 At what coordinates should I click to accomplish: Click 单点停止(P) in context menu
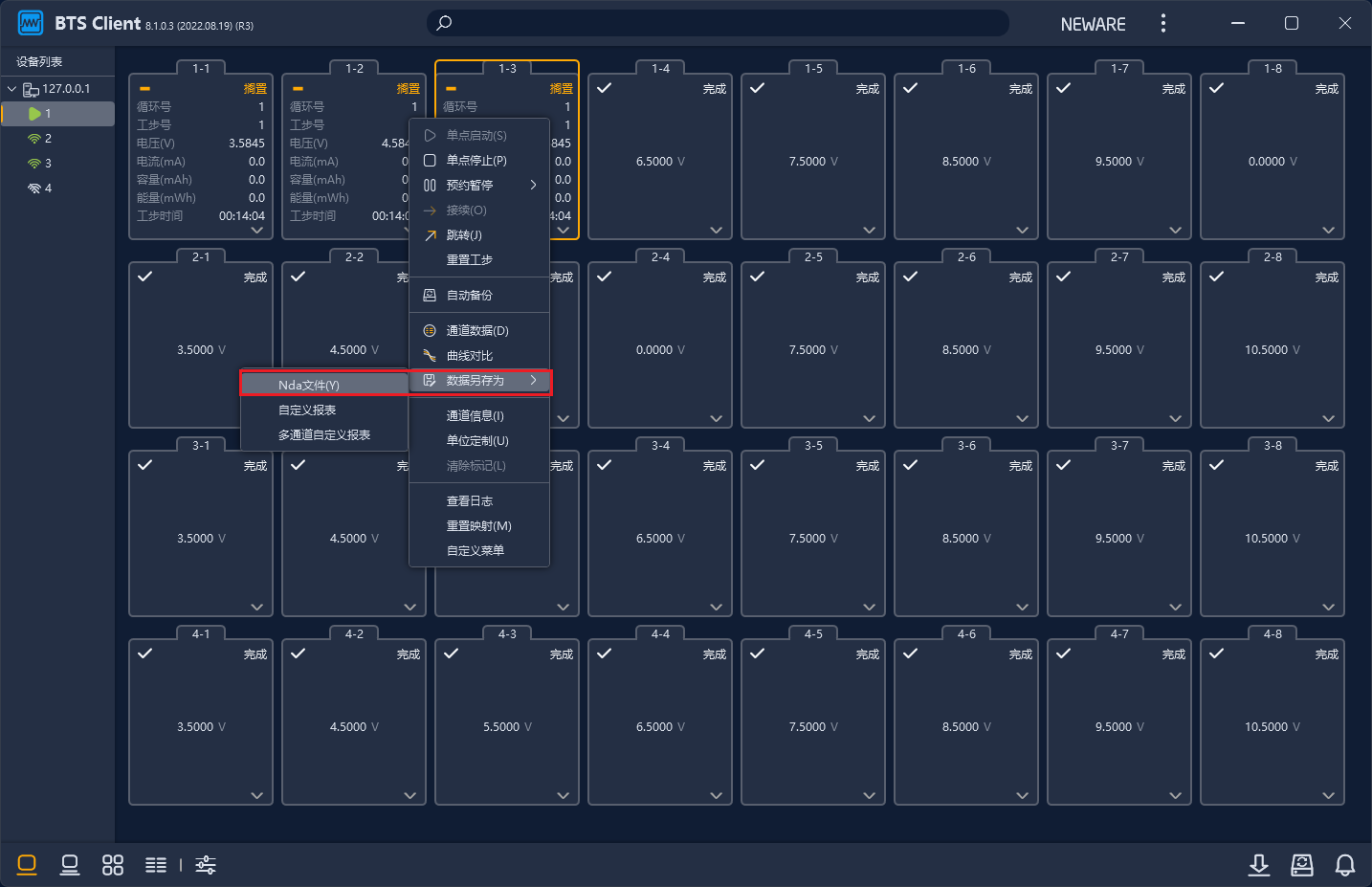pos(476,161)
